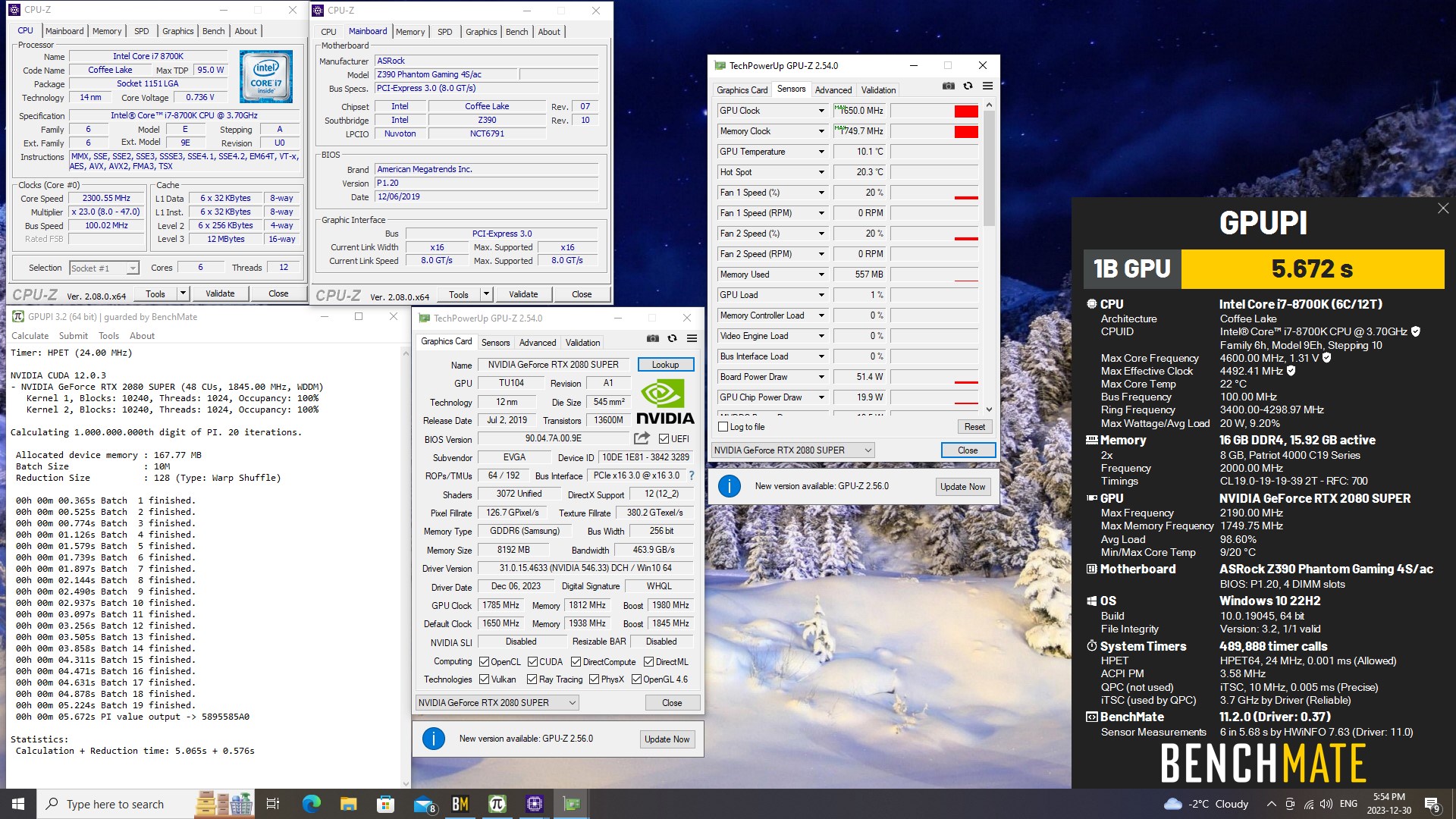Image resolution: width=1456 pixels, height=819 pixels.
Task: Open the Calculate menu in GPUPI
Action: click(30, 336)
